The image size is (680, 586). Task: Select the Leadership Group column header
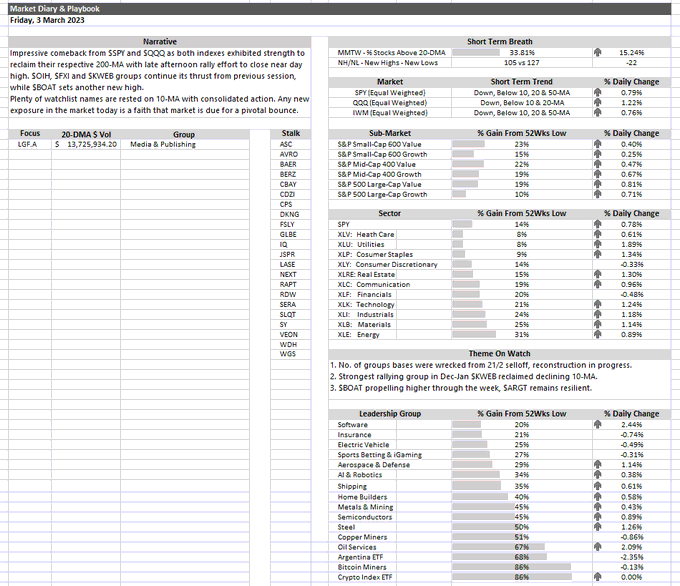(390, 414)
